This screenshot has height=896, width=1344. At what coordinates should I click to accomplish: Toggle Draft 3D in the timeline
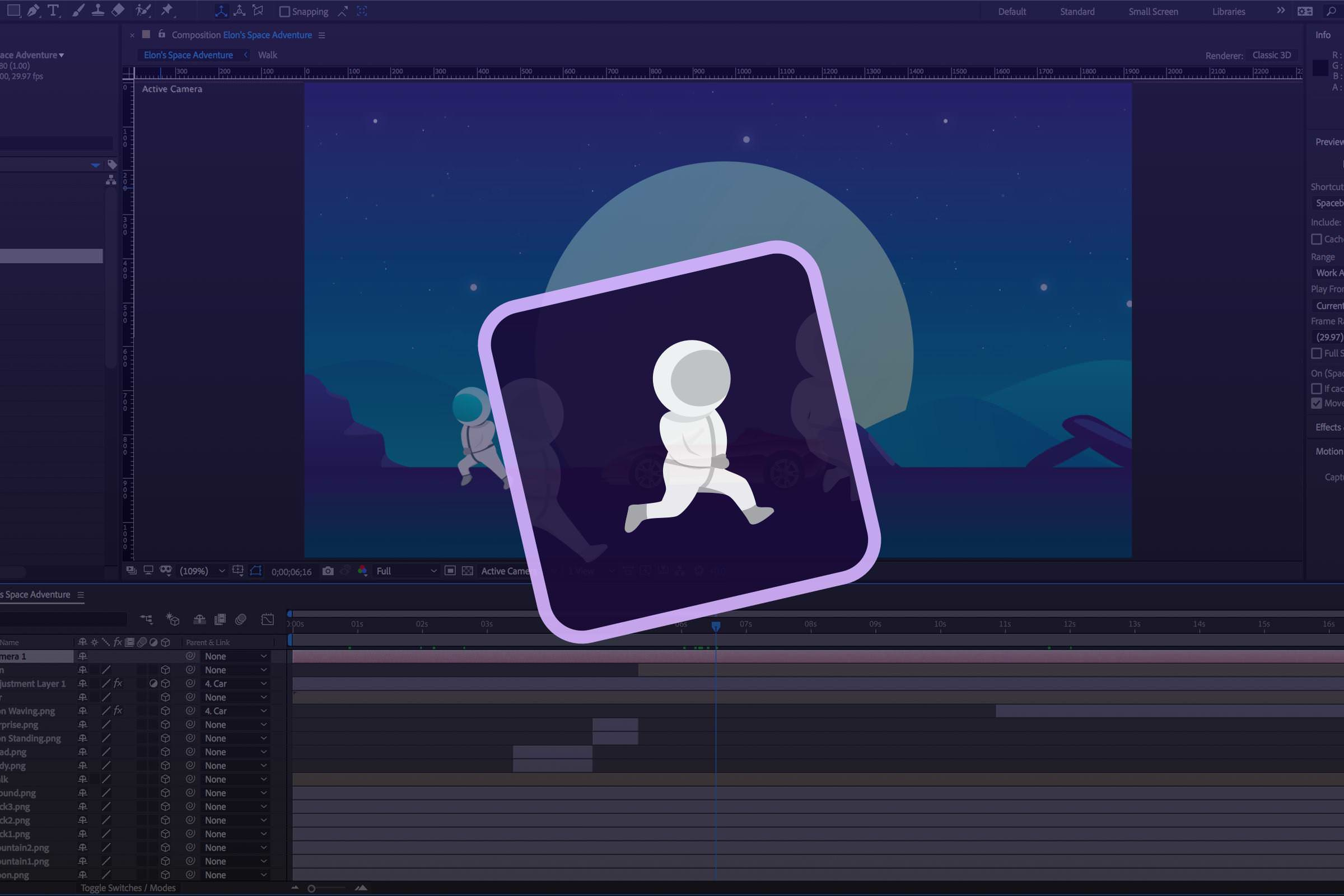click(x=172, y=619)
